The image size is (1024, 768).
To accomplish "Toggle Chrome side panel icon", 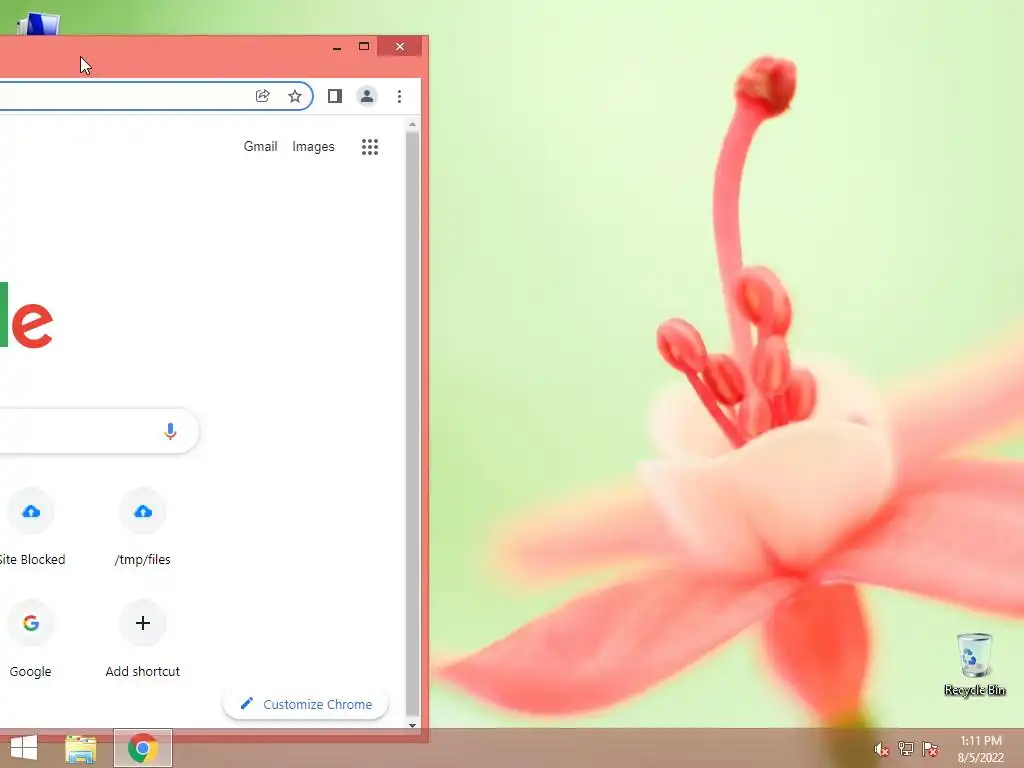I will [x=334, y=96].
